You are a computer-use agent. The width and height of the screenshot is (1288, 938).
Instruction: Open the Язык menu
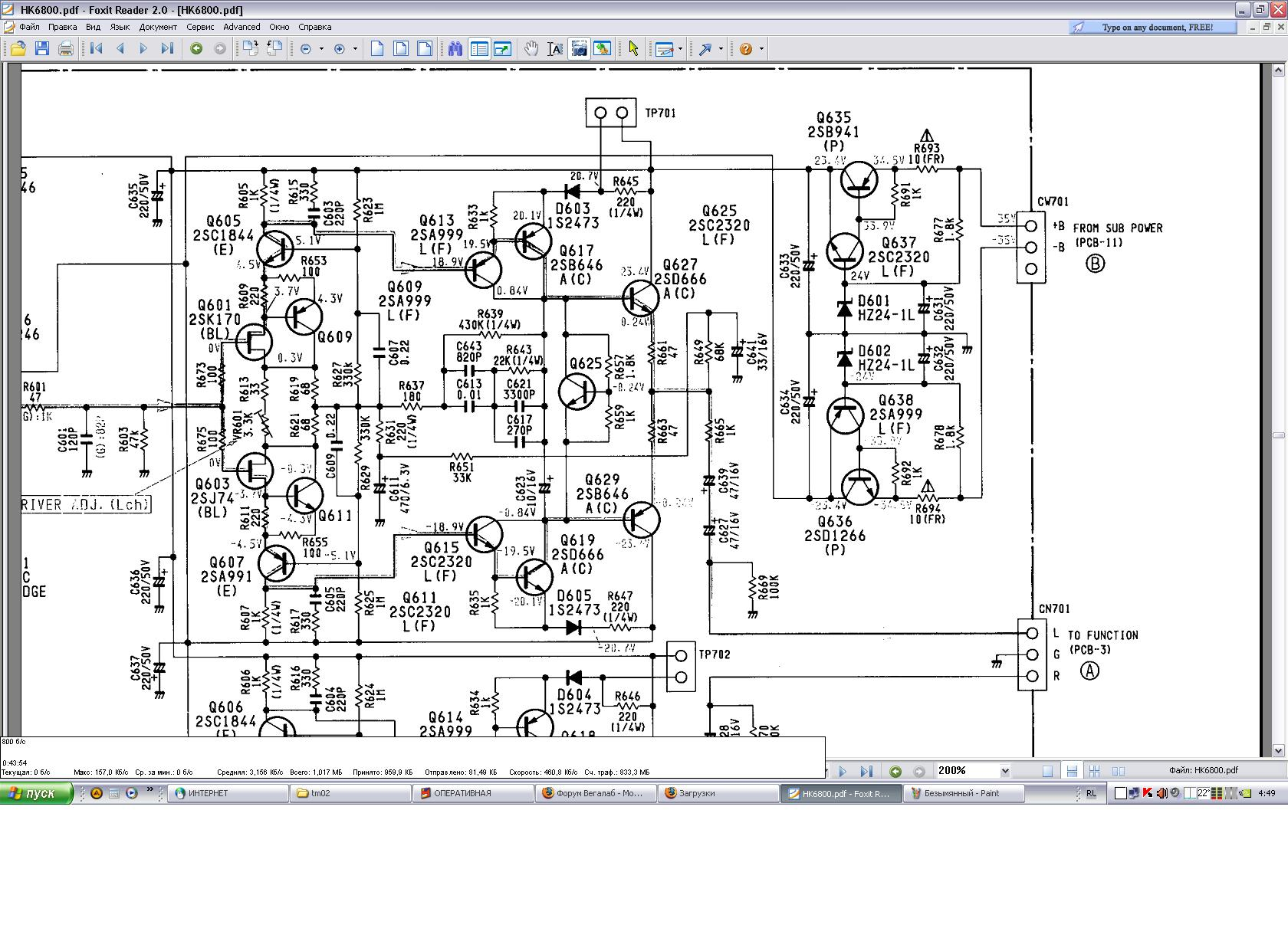(x=120, y=27)
